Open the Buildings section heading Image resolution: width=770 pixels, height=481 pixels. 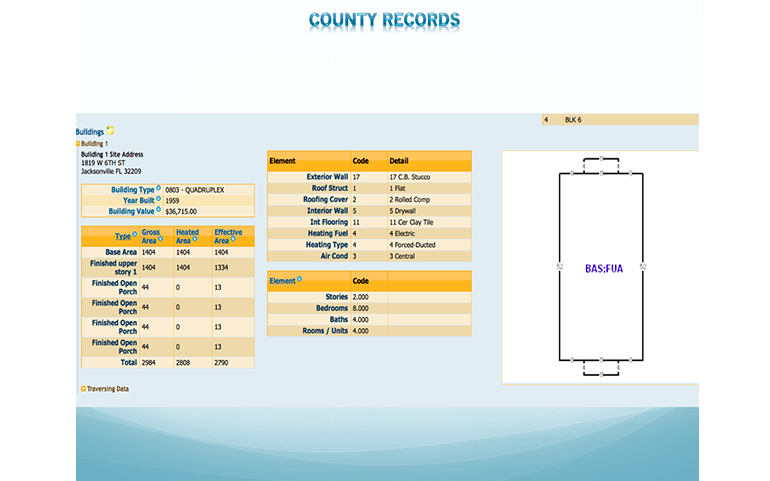point(89,132)
